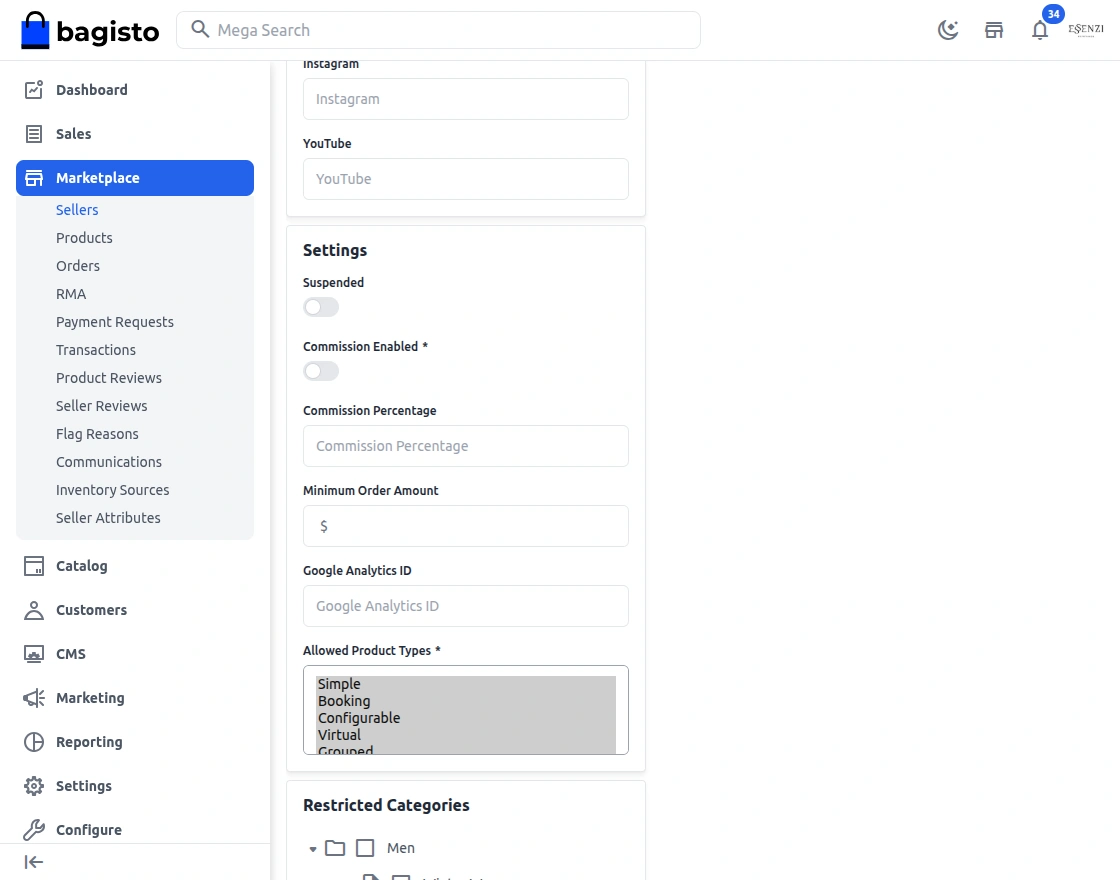Click the Reporting pie chart icon

coord(34,742)
